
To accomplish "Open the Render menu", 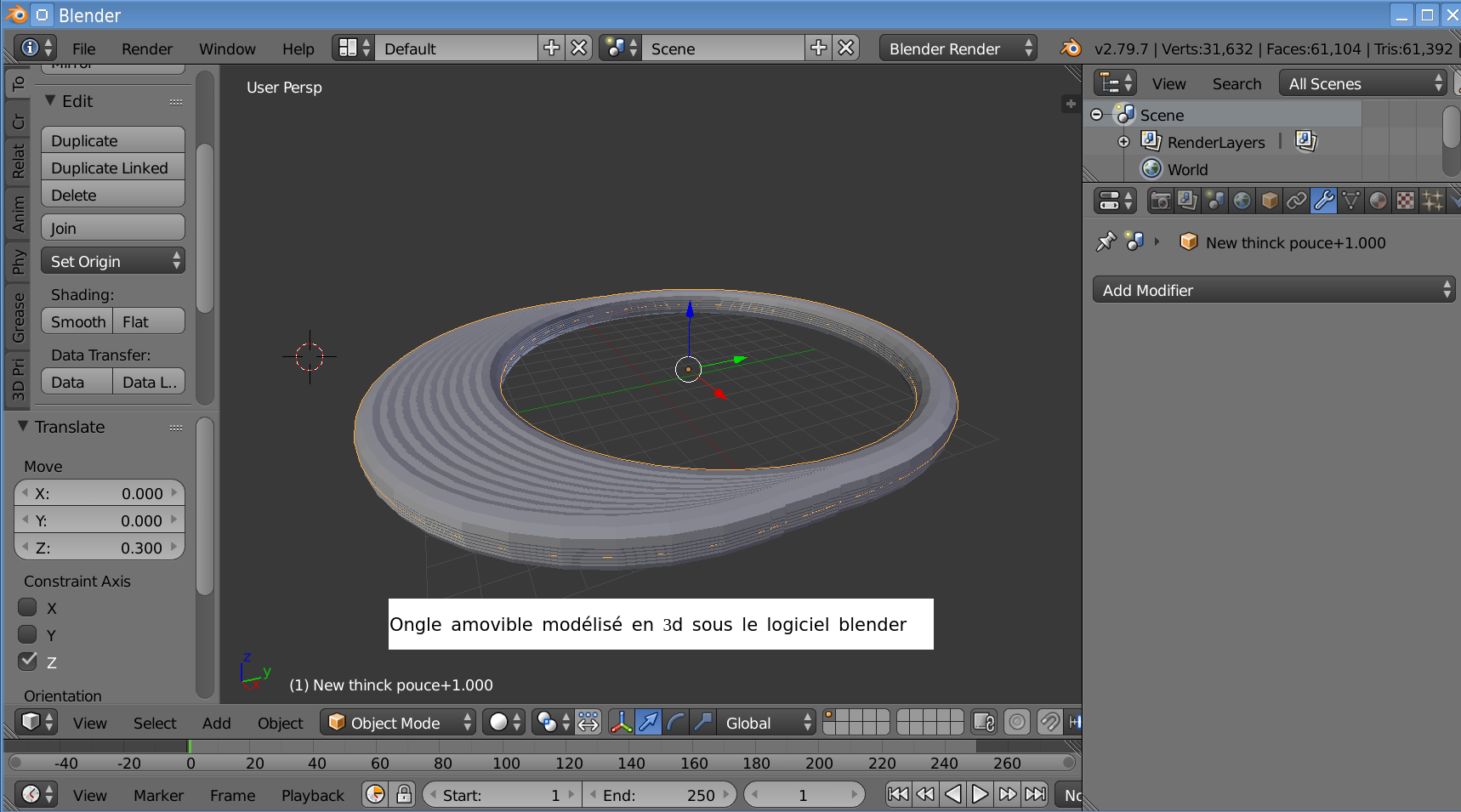I will [x=146, y=48].
